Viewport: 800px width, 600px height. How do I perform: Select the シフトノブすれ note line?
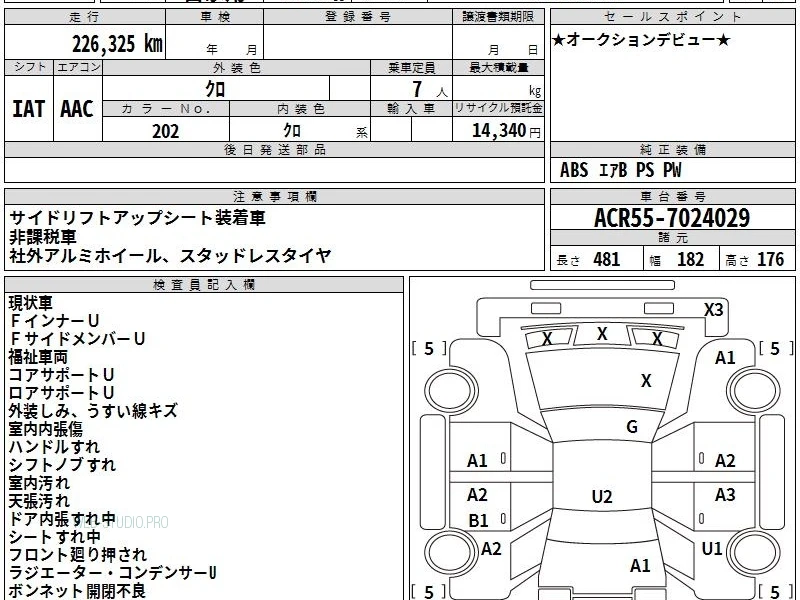(x=62, y=465)
